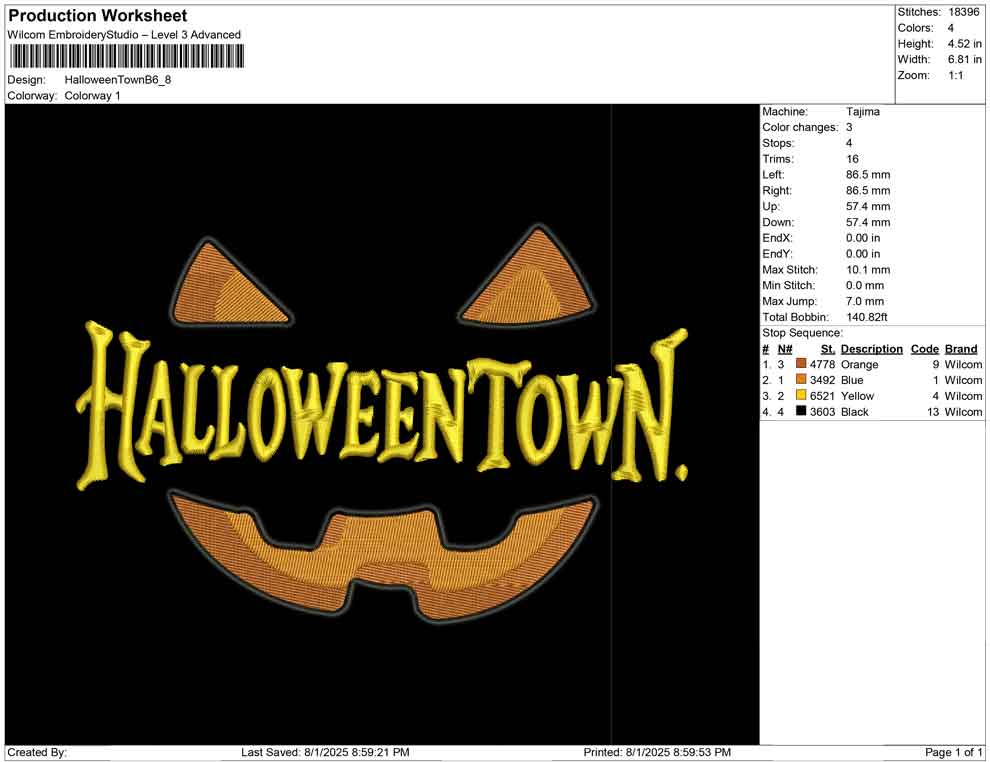Viewport: 990px width, 762px height.
Task: Click 'Last Saved: 8/1/2025 8:59:21 PM' footer
Action: coord(325,752)
